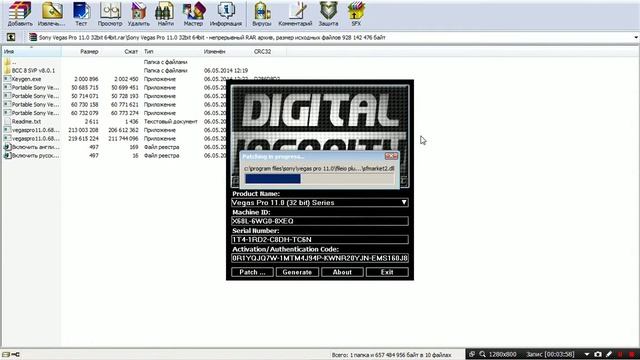Select the file sized 60 730 158
The image size is (640, 360).
pyautogui.click(x=32, y=104)
